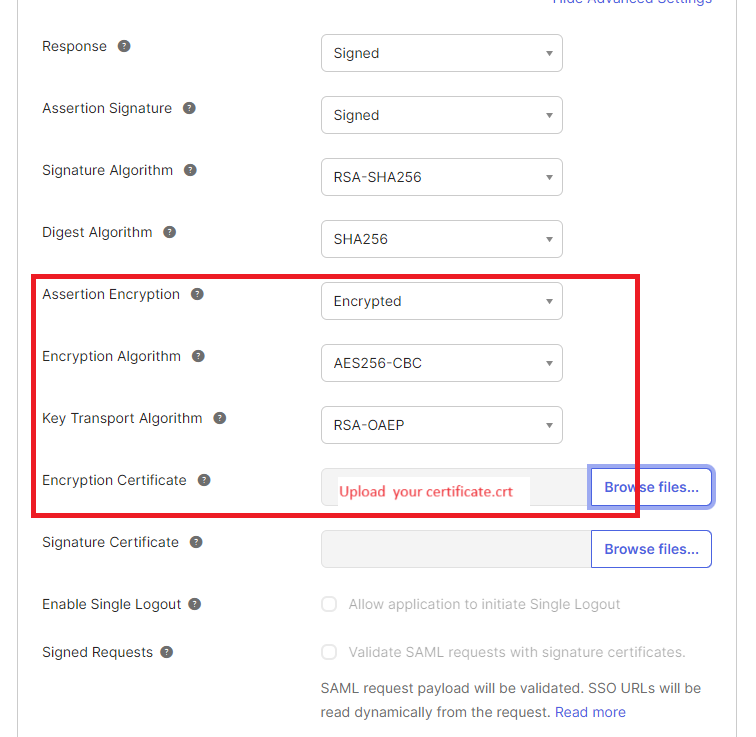Click Digest Algorithm help icon
Image resolution: width=756 pixels, height=737 pixels.
[170, 232]
